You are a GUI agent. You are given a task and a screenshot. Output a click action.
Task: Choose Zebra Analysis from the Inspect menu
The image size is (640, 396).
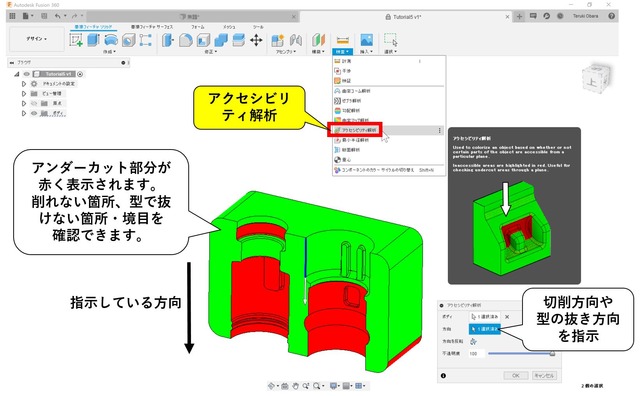tap(389, 100)
